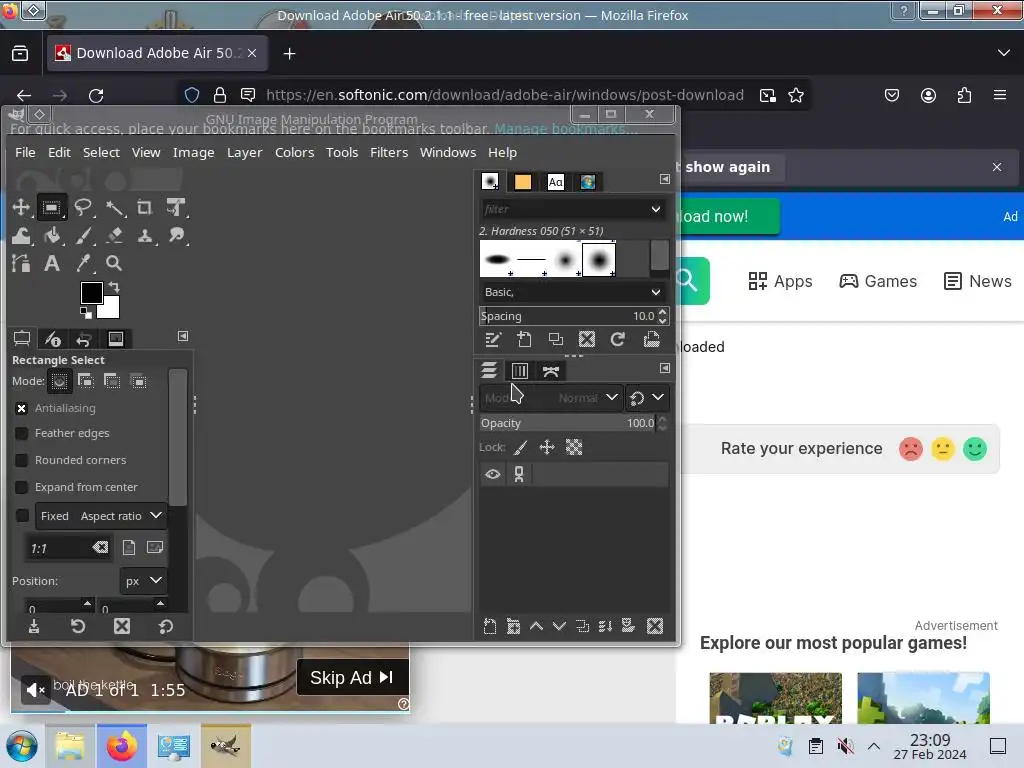
Task: Enable the Feather edges checkbox
Action: pyautogui.click(x=22, y=434)
